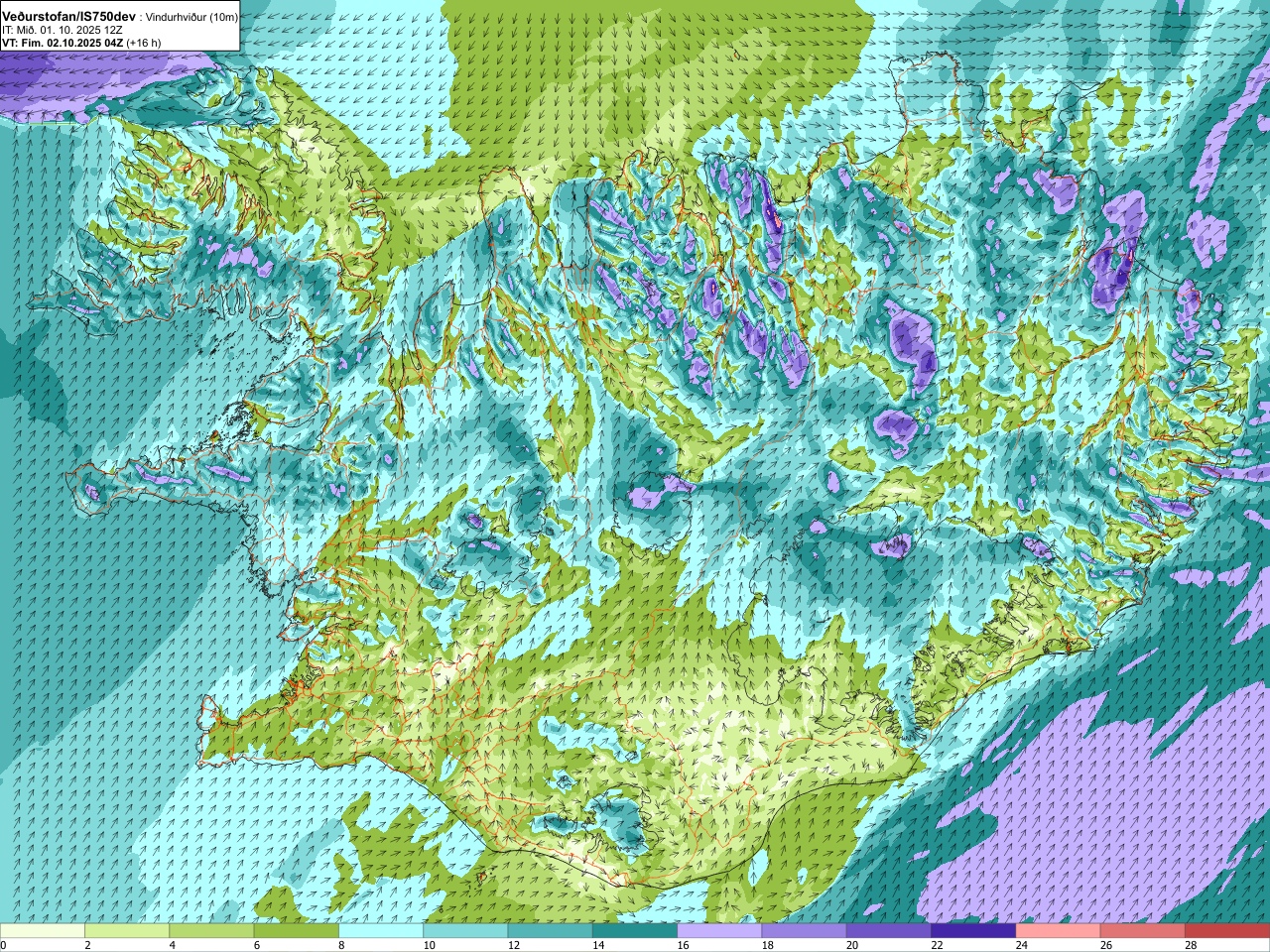Click the 26–28 salmon red legend swatch
1270x952 pixels.
pos(1142,931)
